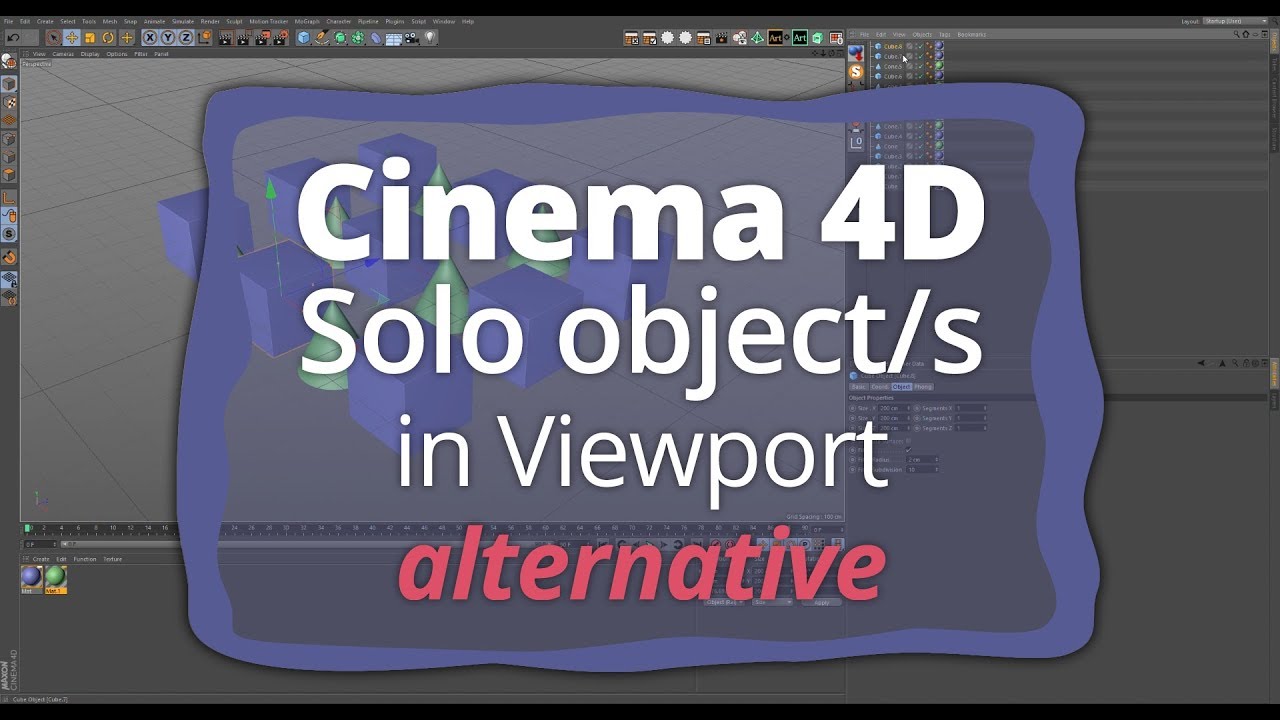Open the viewport Filter menu
Screen dimensions: 1280x720
pyautogui.click(x=141, y=54)
